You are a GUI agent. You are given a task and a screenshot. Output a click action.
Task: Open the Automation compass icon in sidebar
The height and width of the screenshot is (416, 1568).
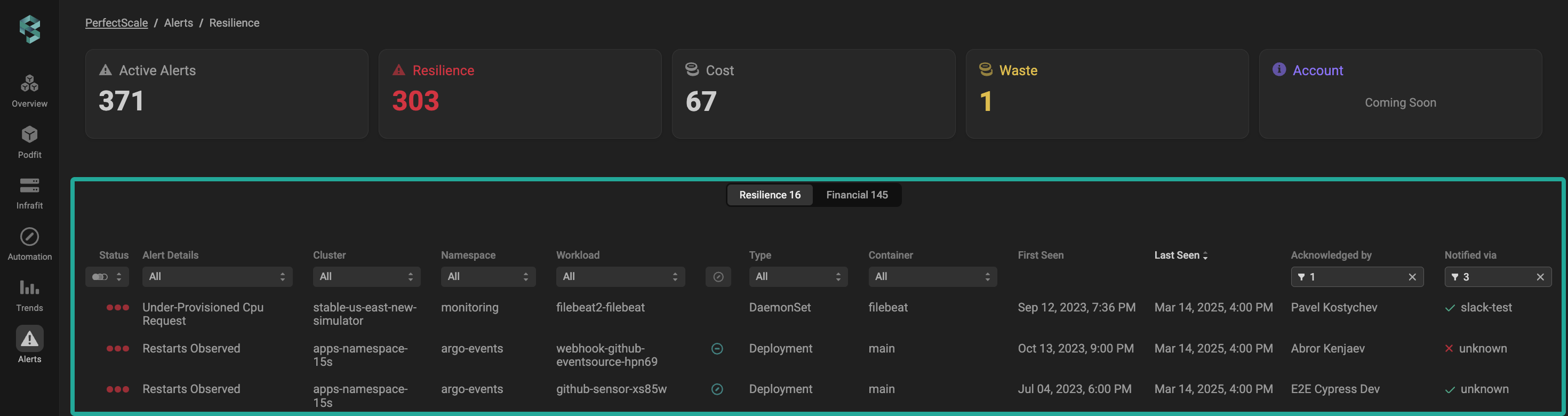[x=29, y=236]
